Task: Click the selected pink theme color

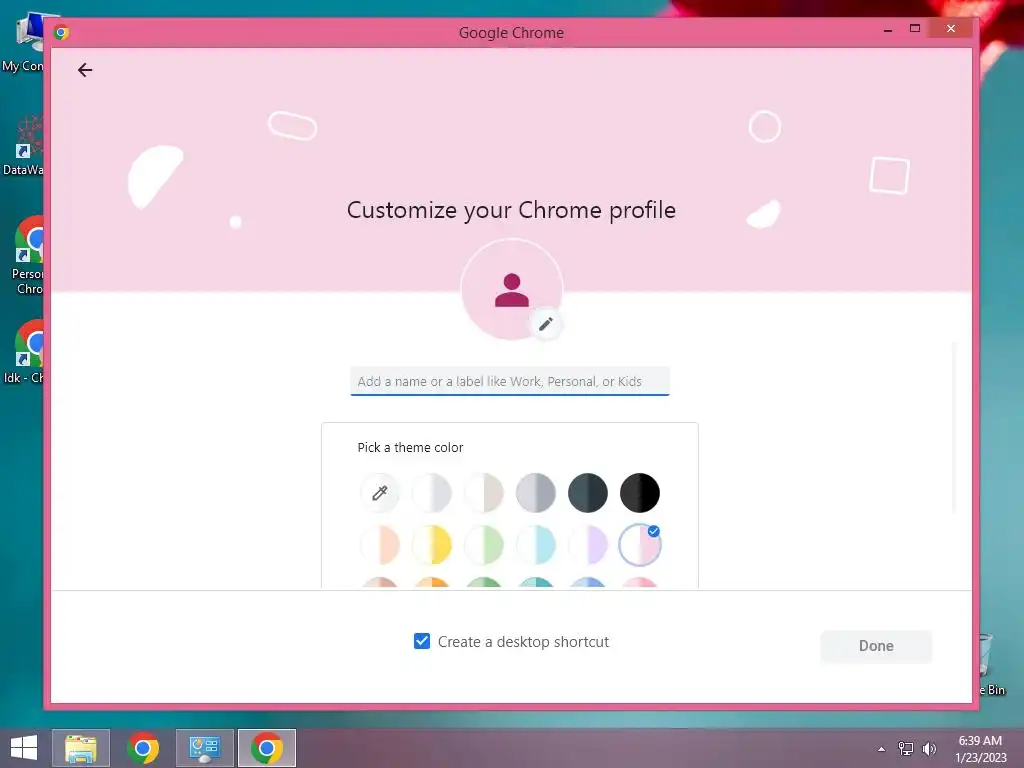Action: (640, 545)
